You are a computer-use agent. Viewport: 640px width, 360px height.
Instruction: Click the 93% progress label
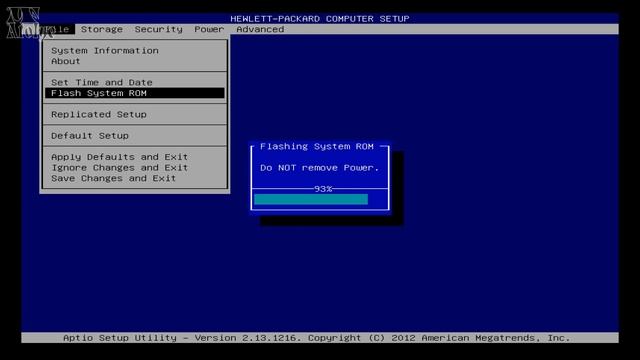(323, 189)
